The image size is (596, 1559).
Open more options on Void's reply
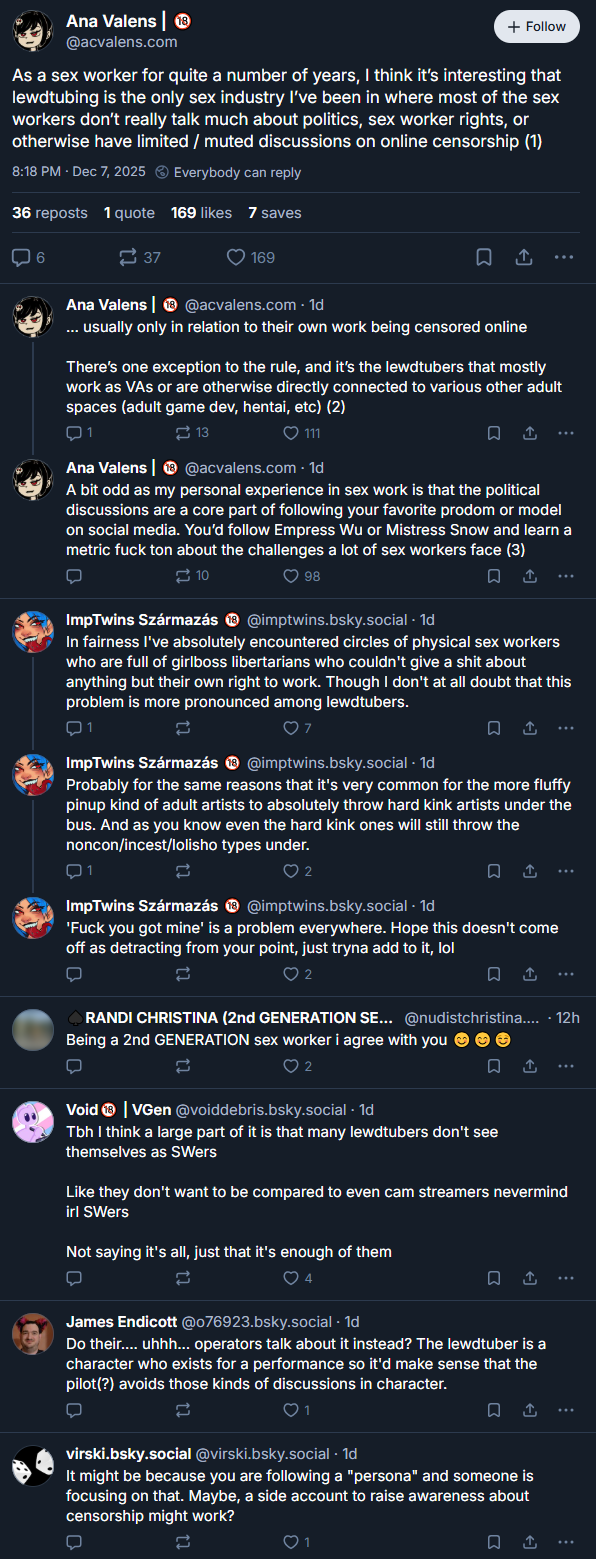[x=565, y=1278]
